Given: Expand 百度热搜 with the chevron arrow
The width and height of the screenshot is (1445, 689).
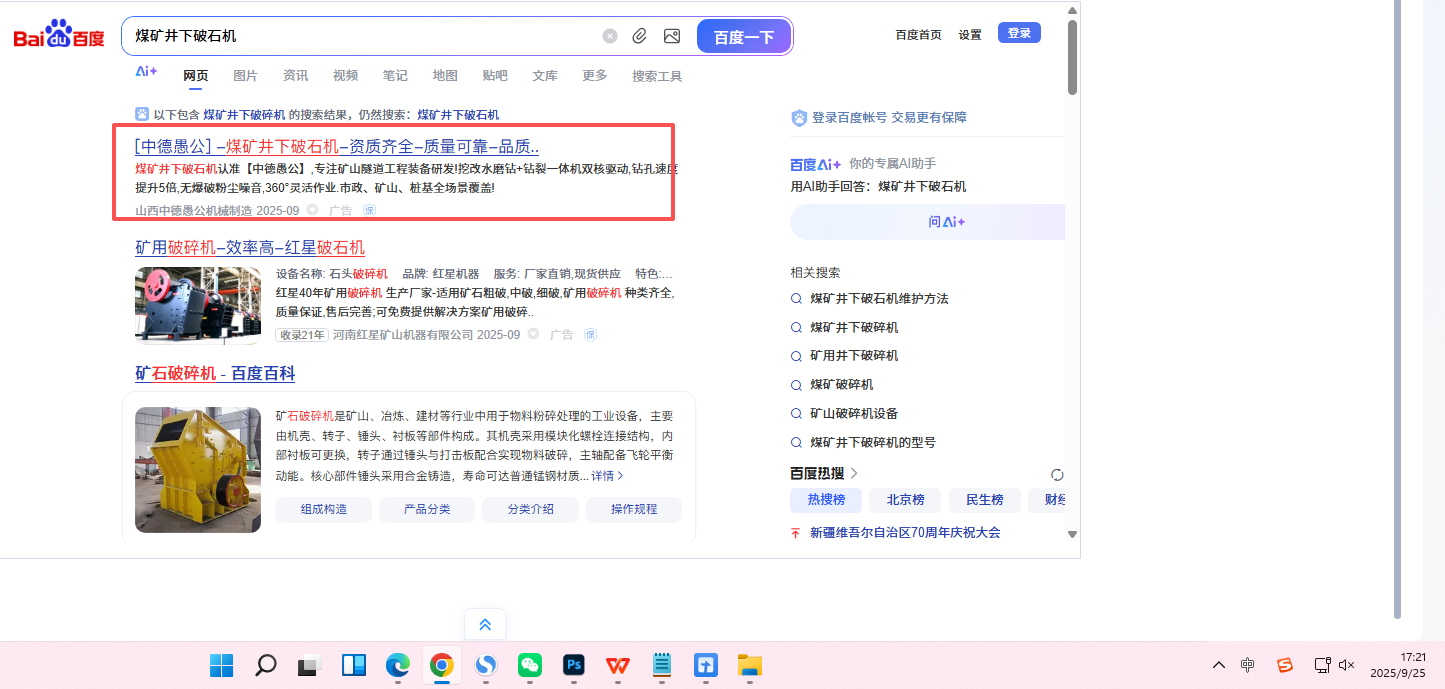Looking at the screenshot, I should point(854,474).
